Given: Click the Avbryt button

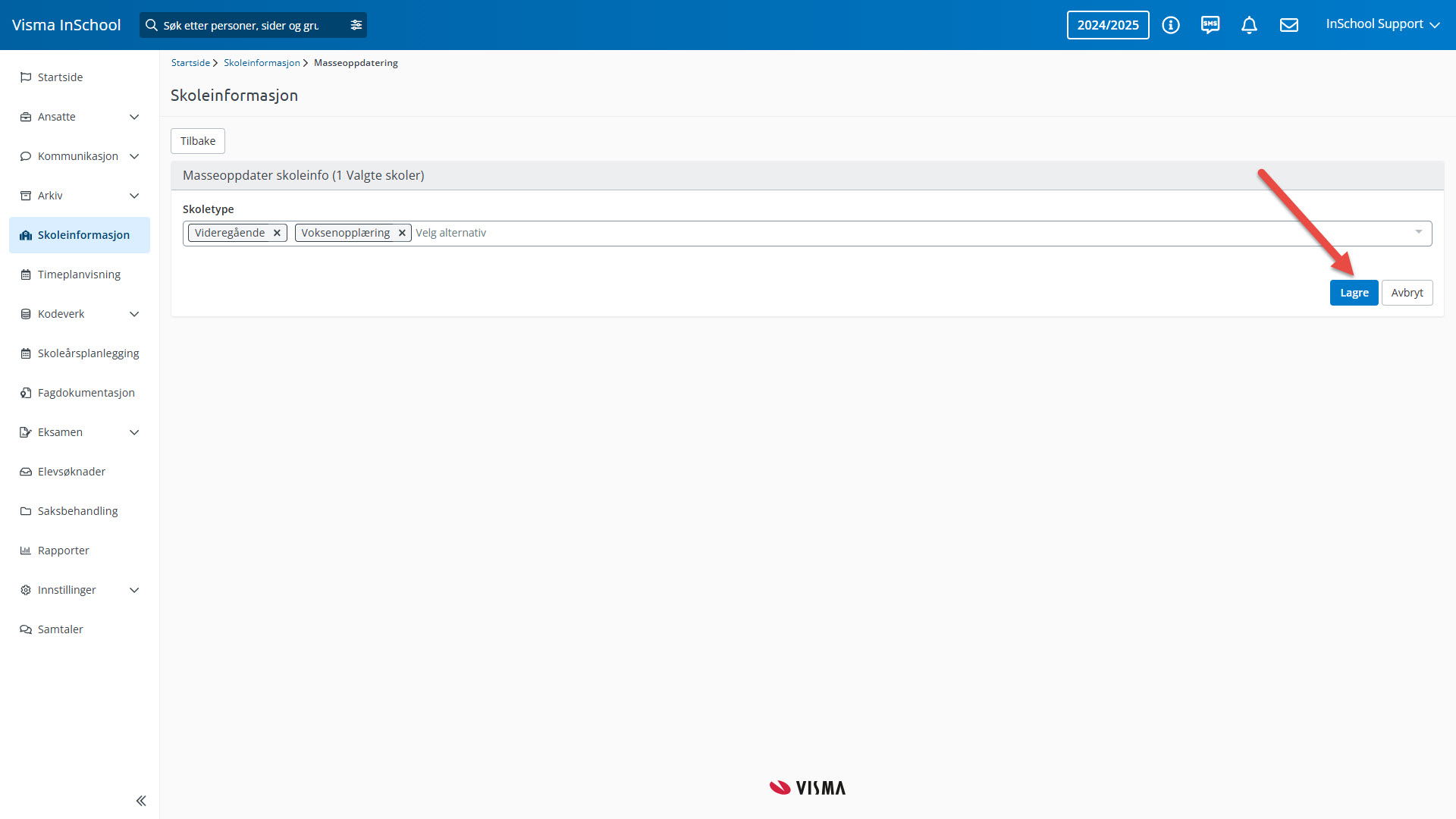Looking at the screenshot, I should point(1407,293).
